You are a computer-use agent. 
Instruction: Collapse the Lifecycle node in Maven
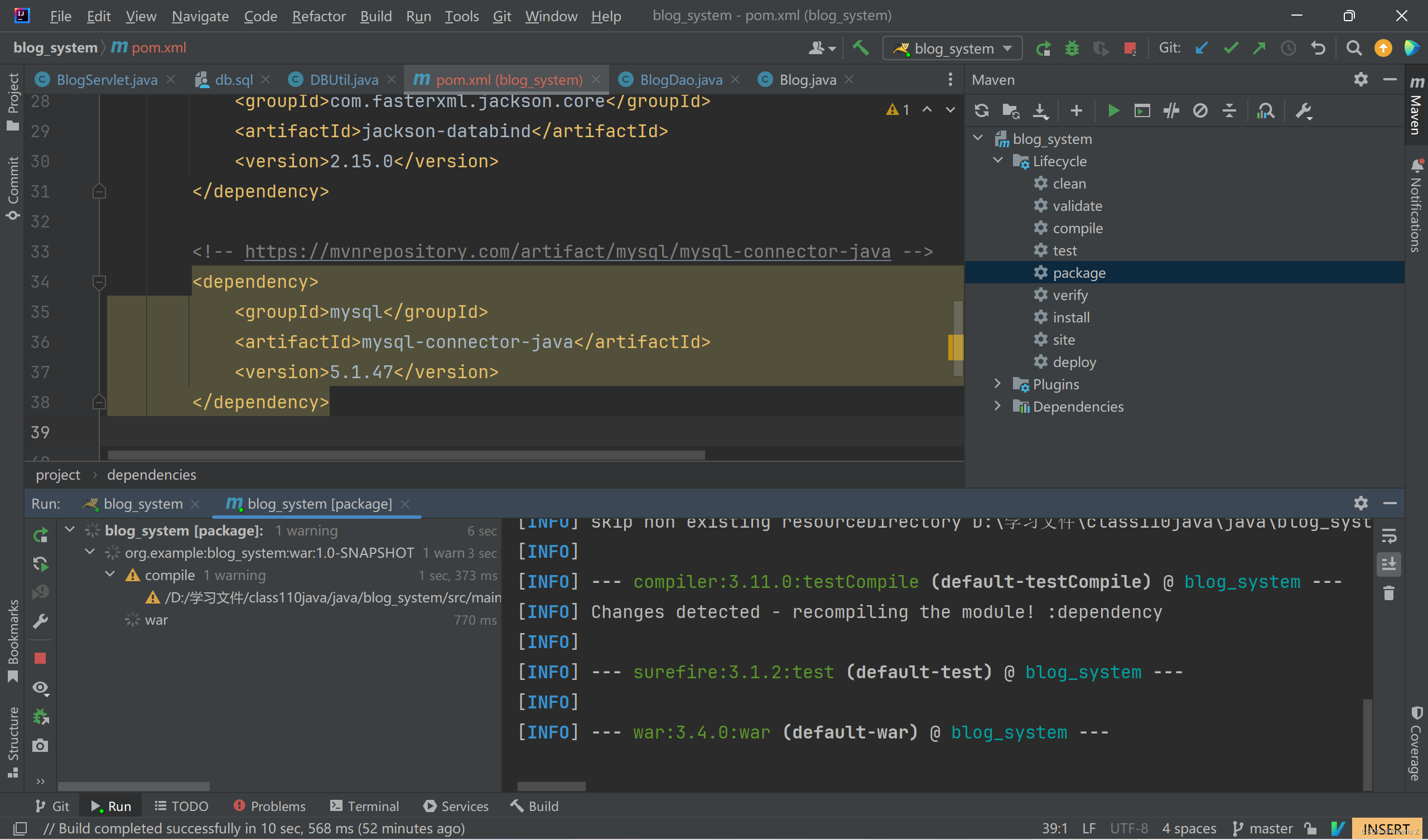click(997, 161)
